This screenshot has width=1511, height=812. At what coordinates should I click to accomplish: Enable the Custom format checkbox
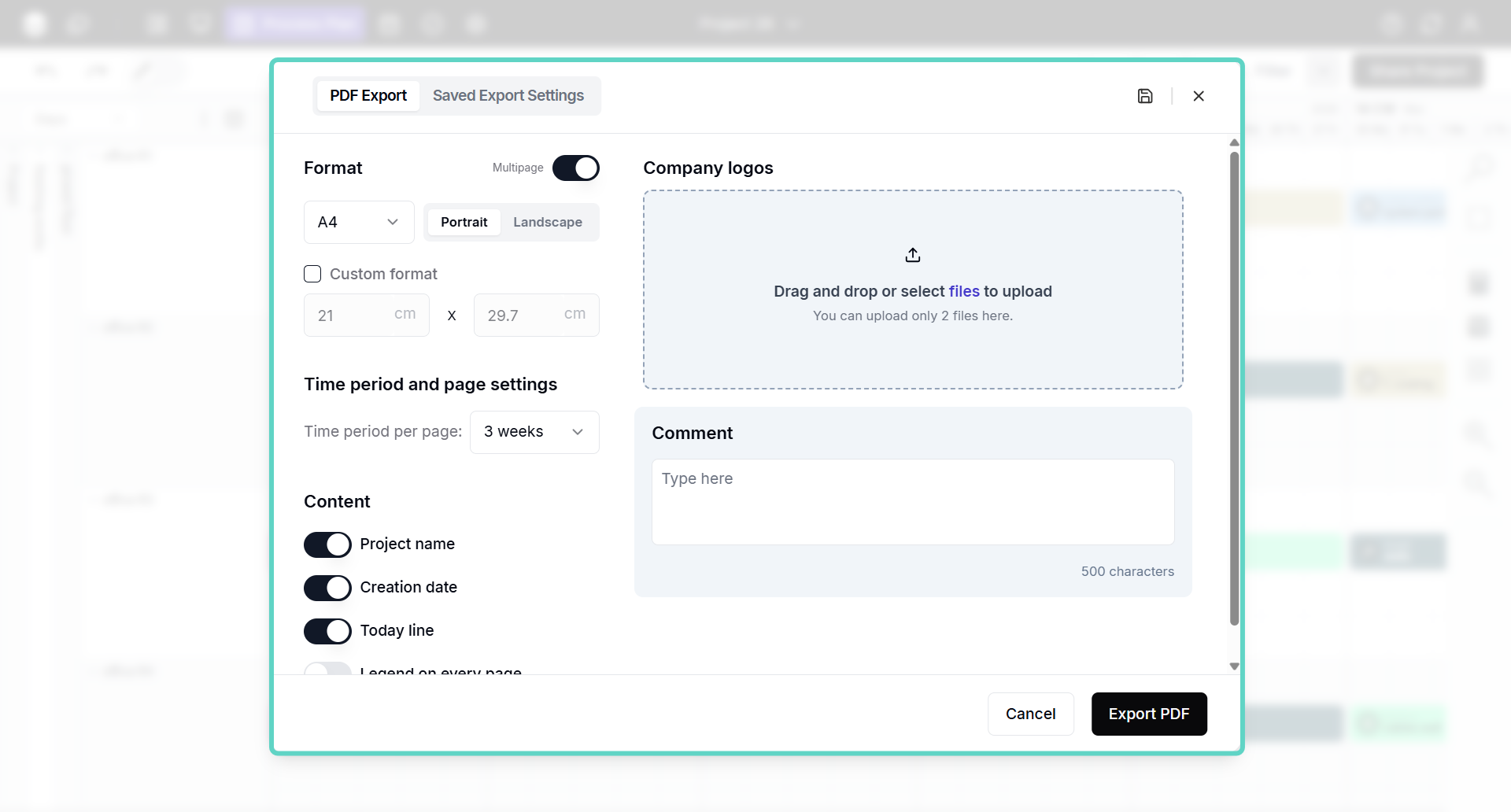pos(312,274)
